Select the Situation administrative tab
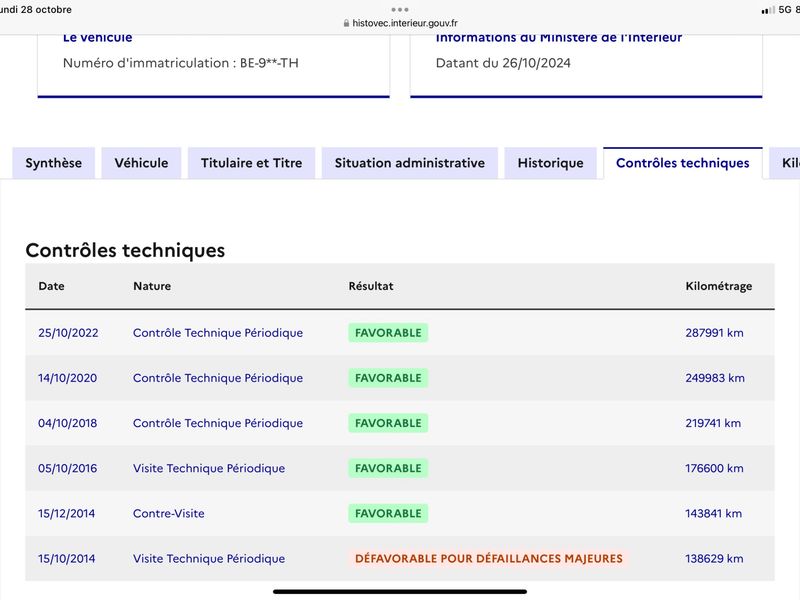Image resolution: width=800 pixels, height=600 pixels. pos(410,163)
